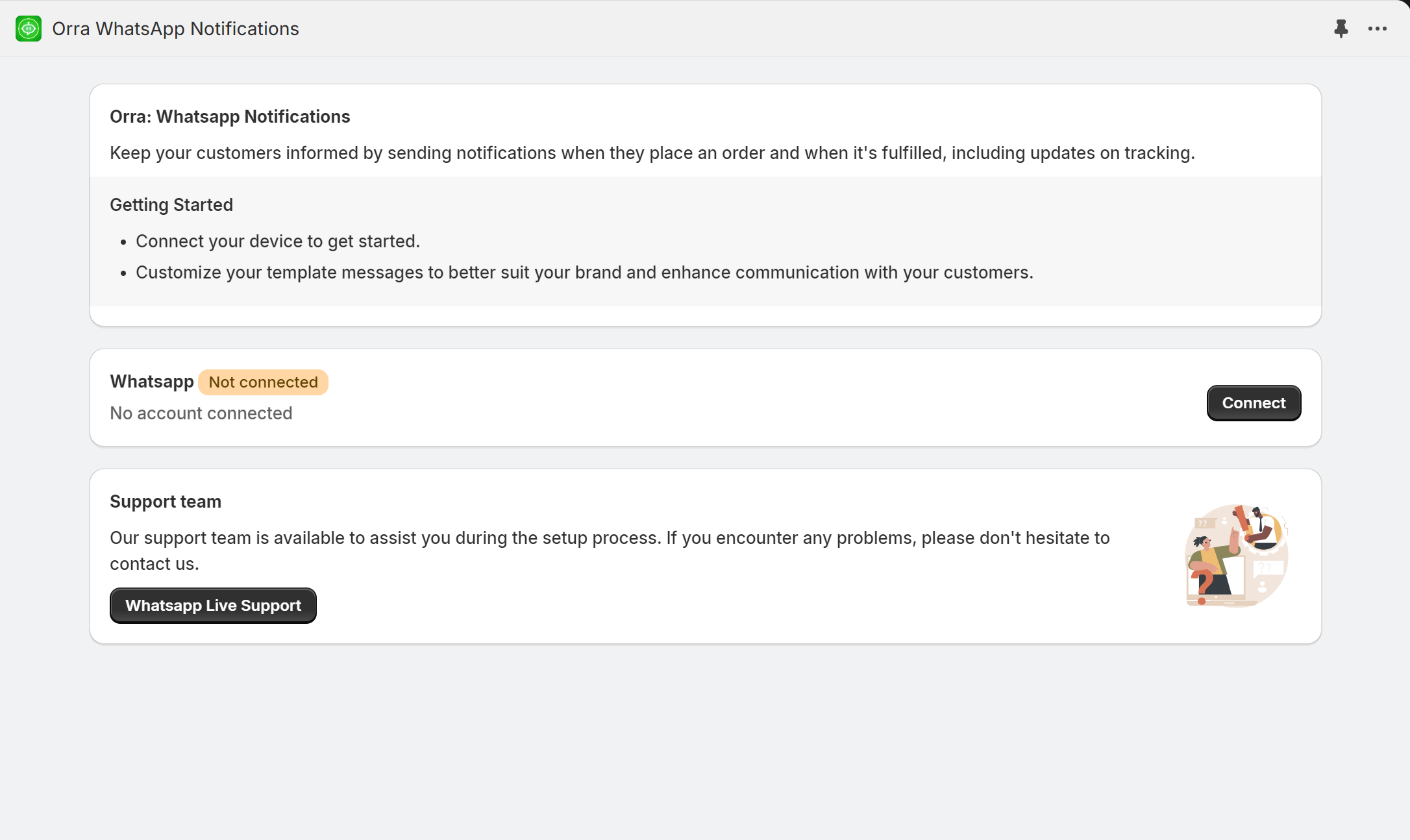
Task: Click the Orra WhatsApp Notifications header title
Action: pos(175,29)
